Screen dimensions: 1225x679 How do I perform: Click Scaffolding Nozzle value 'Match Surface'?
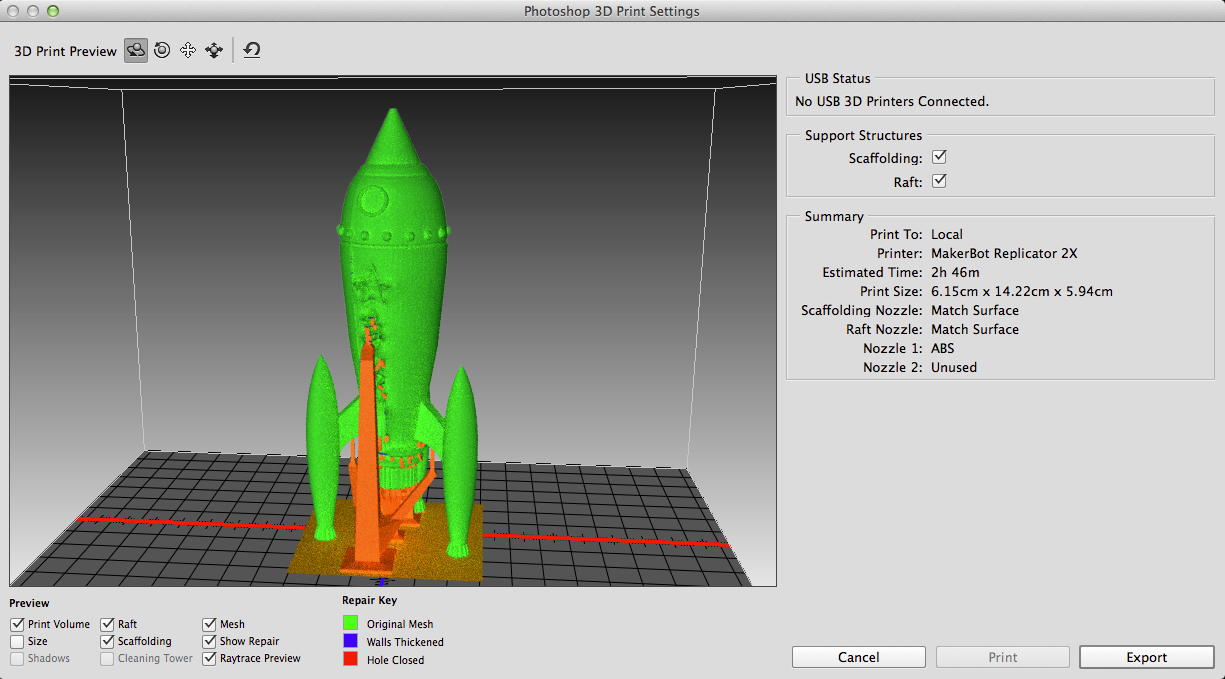click(975, 310)
